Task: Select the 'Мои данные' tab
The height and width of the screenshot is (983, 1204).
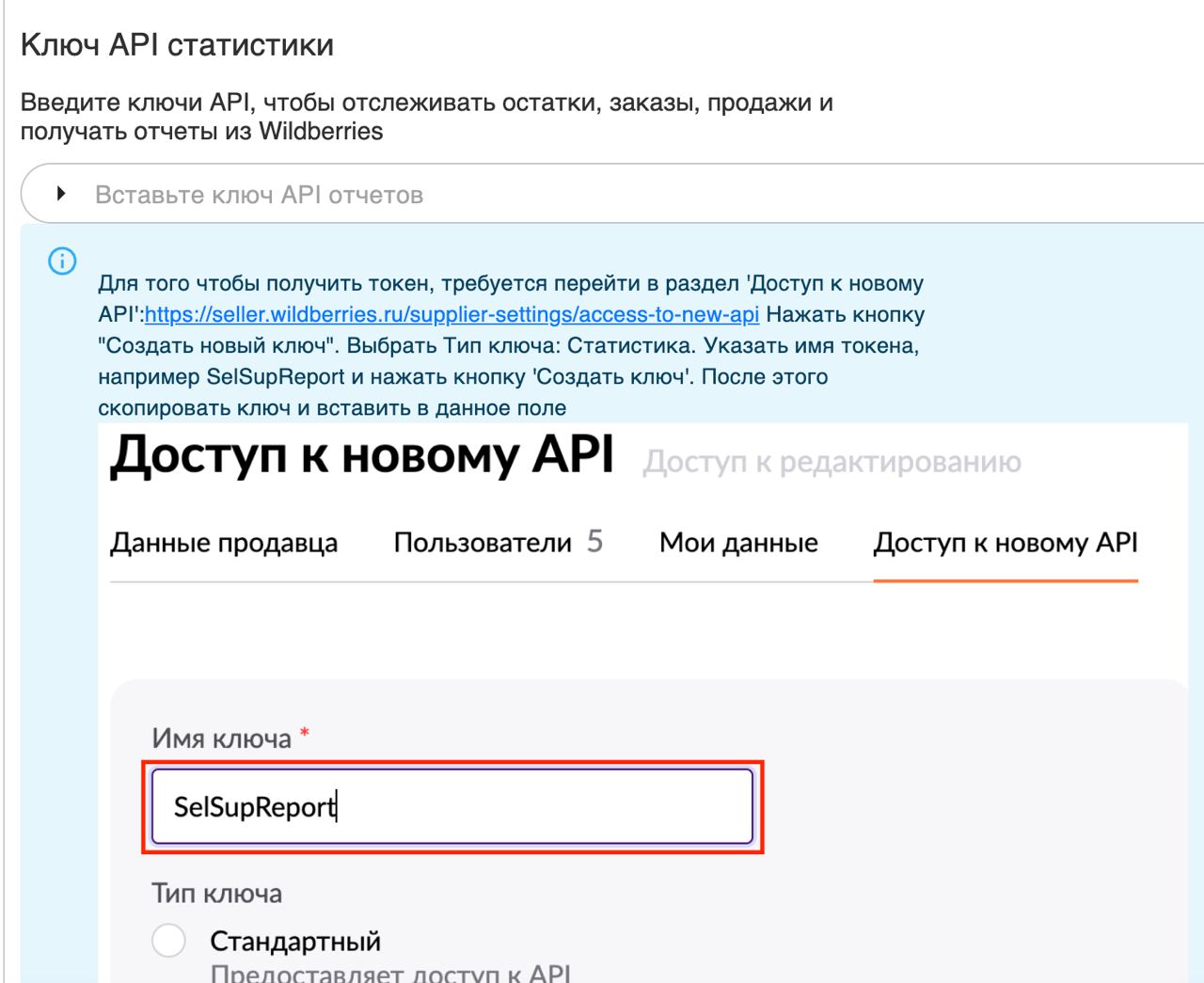Action: point(738,543)
